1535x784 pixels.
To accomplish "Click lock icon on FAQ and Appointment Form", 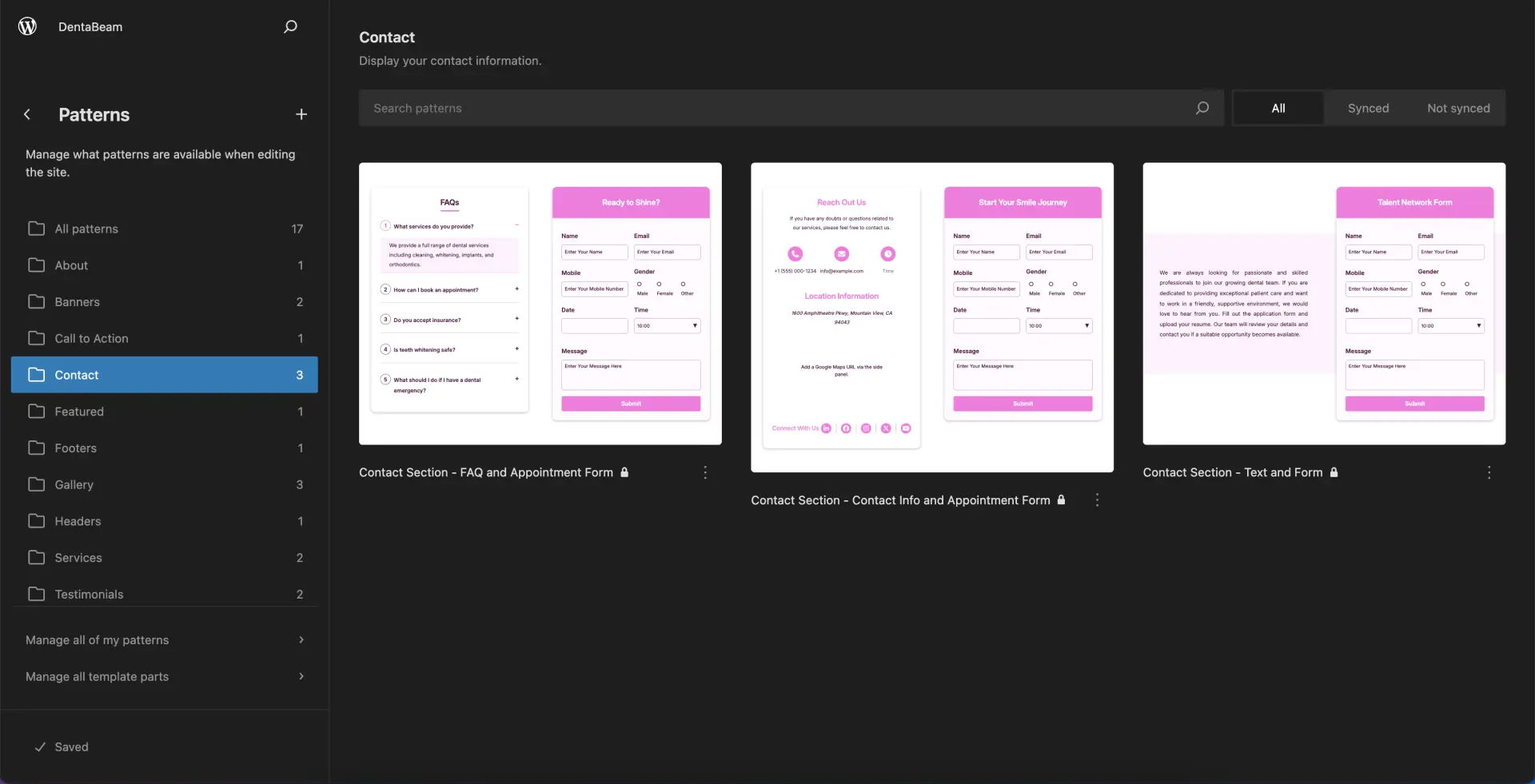I will point(624,472).
